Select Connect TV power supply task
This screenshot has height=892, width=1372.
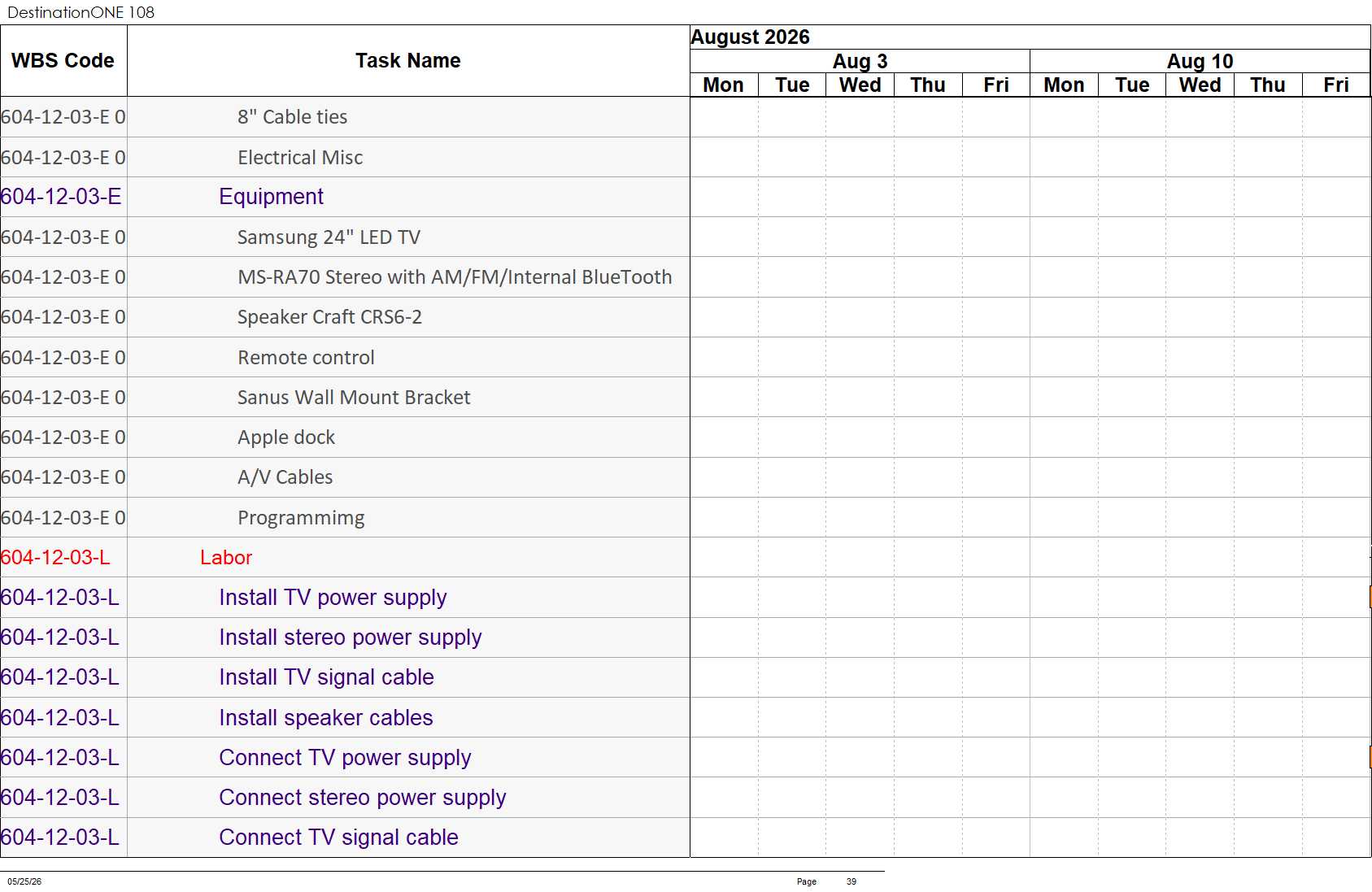coord(345,758)
